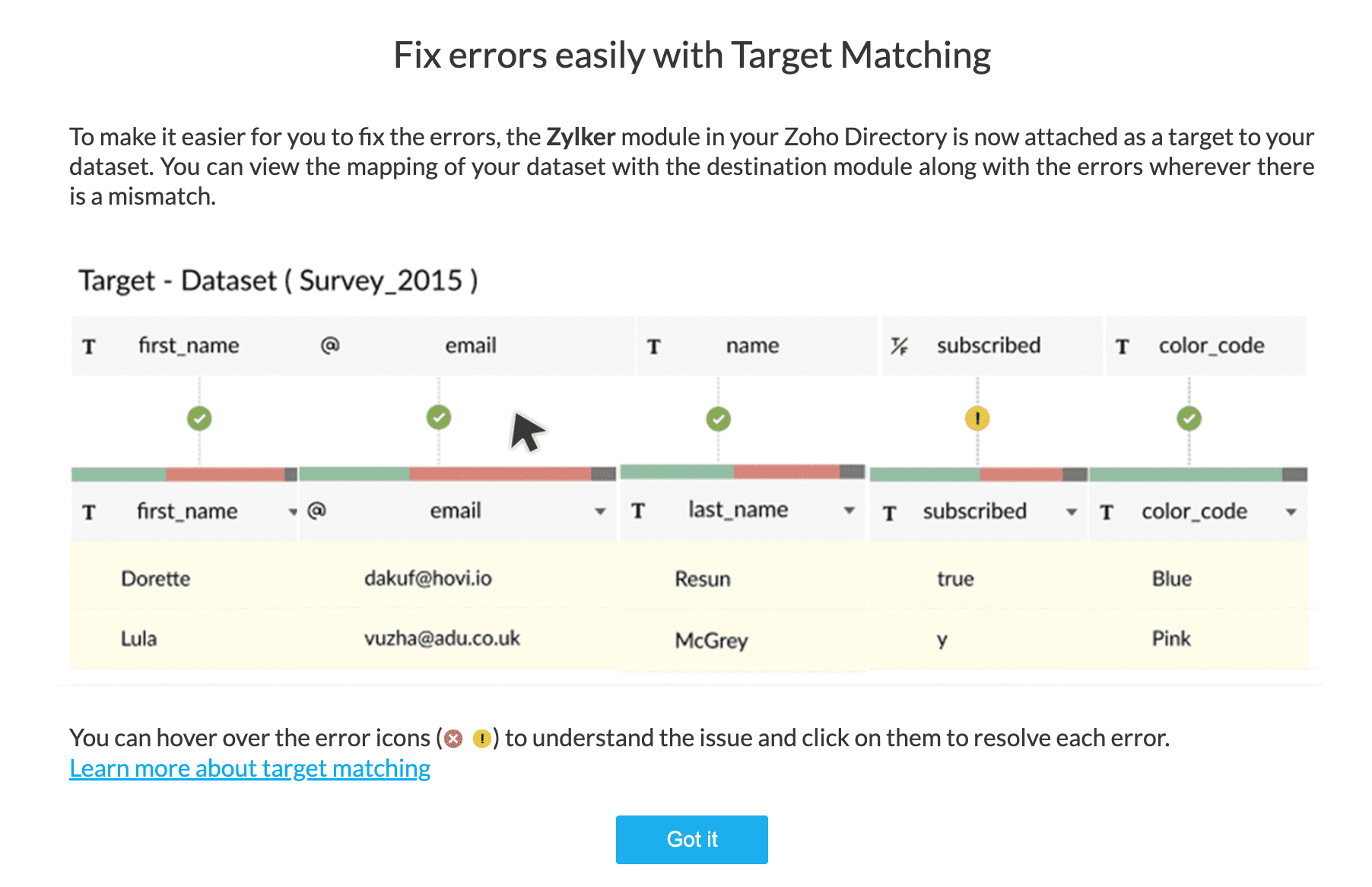Viewport: 1372px width, 887px height.
Task: Select the McGrey last_name cell
Action: coord(711,641)
